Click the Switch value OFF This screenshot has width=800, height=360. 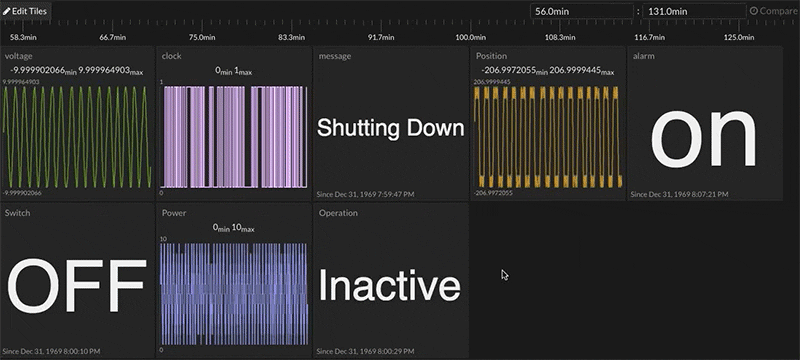click(77, 286)
